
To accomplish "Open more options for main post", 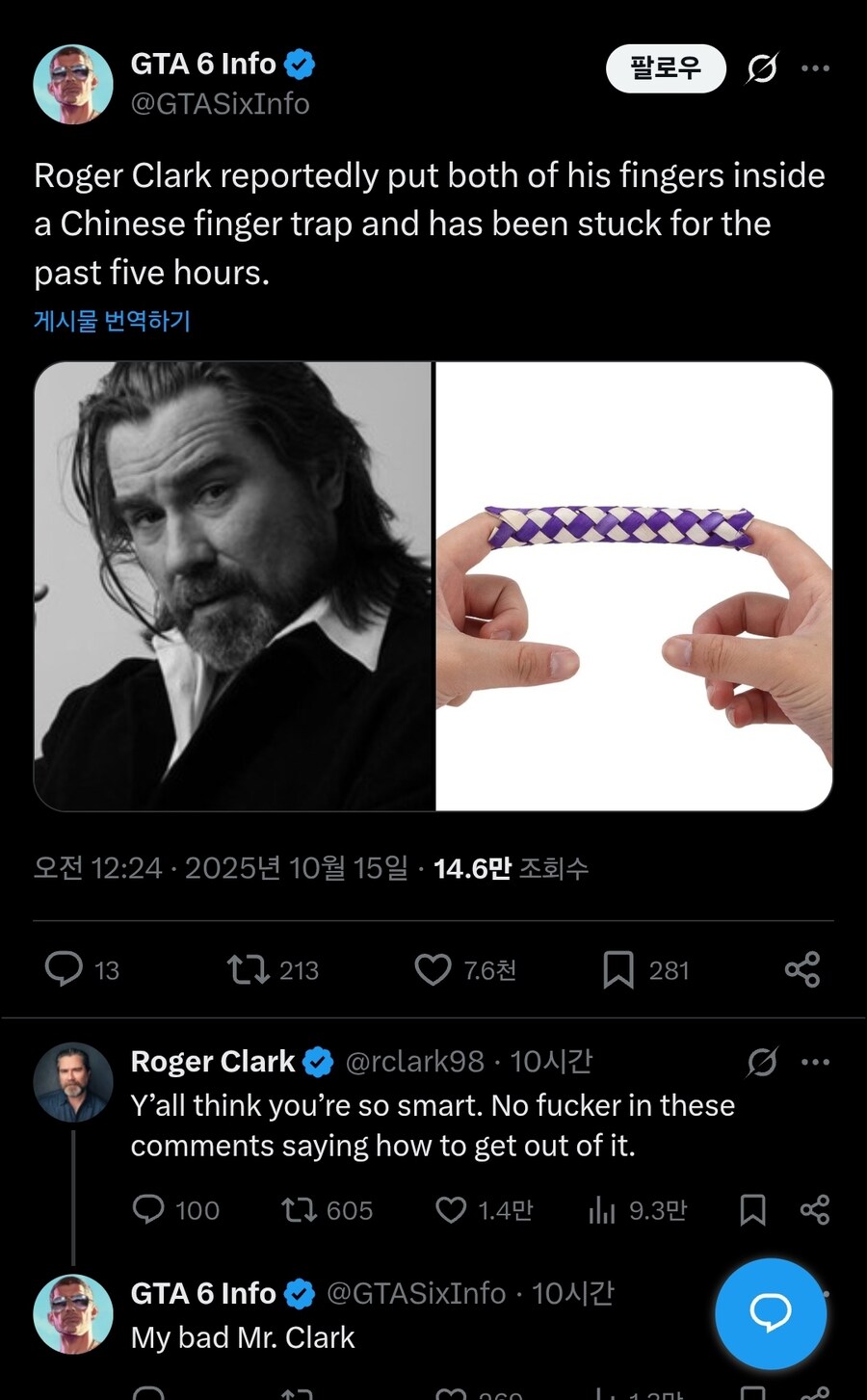I will 815,68.
